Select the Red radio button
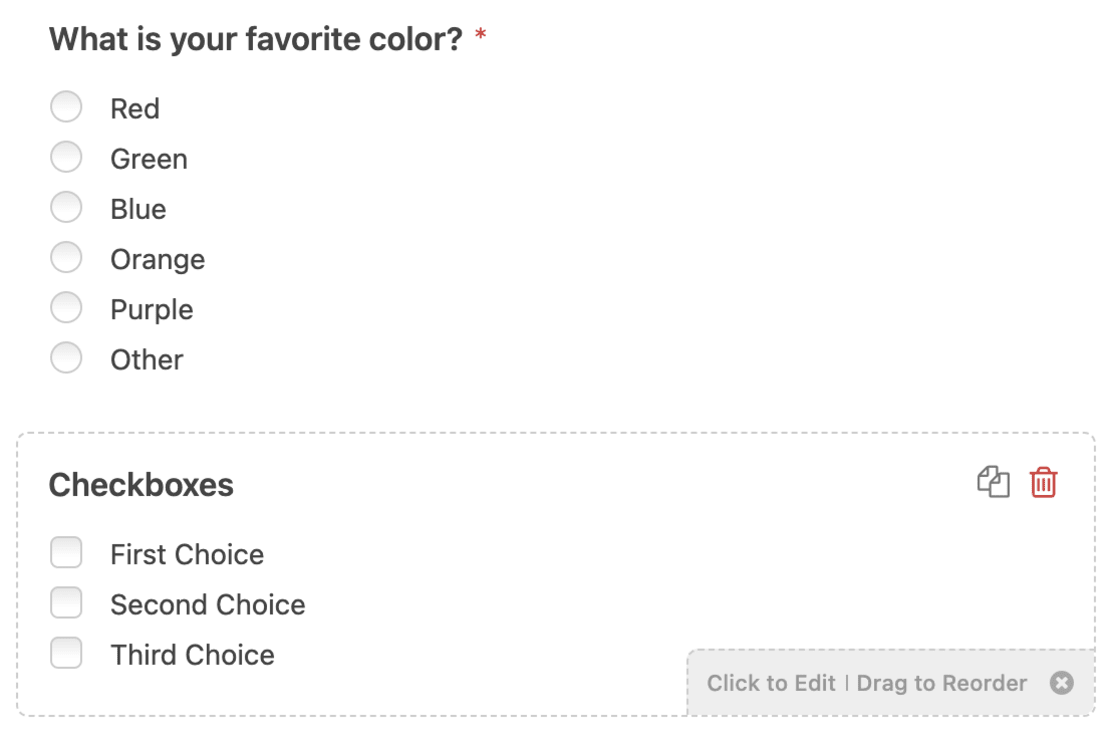The image size is (1116, 741). coord(66,107)
